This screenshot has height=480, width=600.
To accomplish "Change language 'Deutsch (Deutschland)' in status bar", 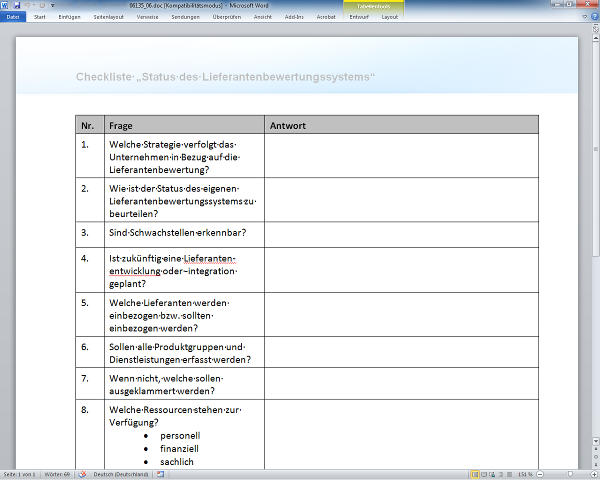I will [121, 474].
